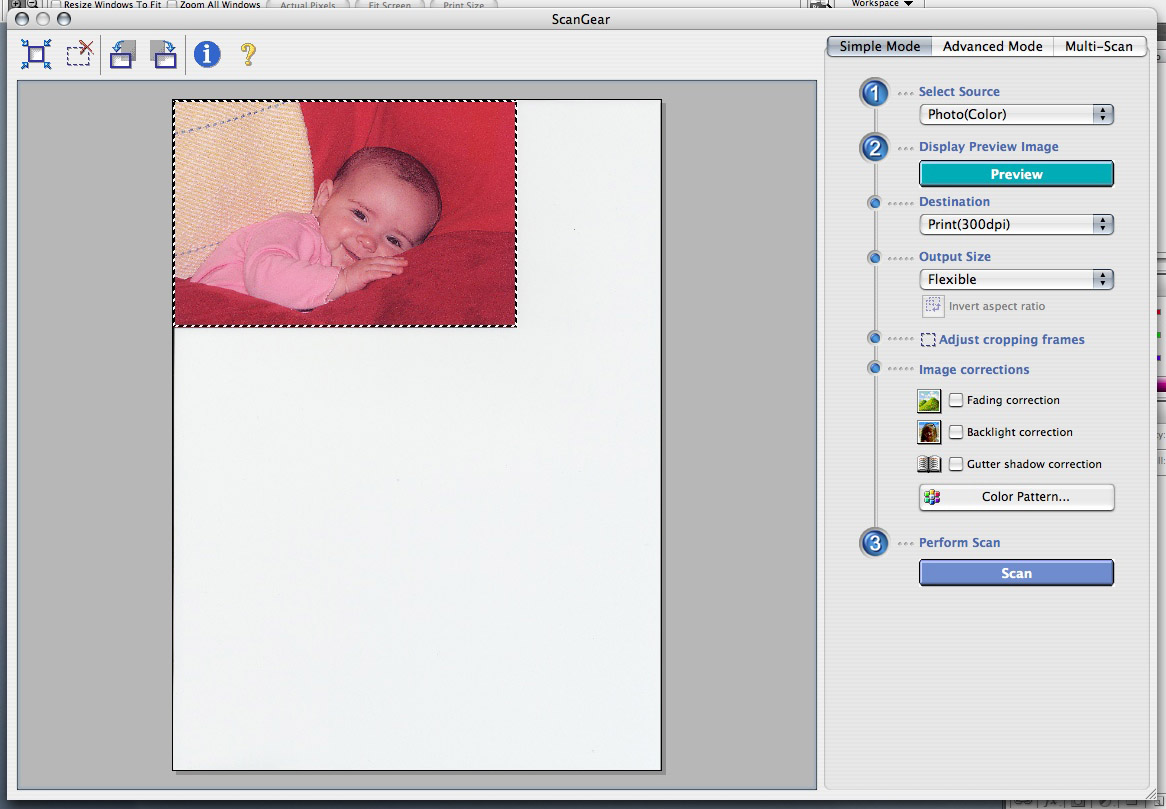Toggle the Gutter shadow correction checkbox
Image resolution: width=1166 pixels, height=809 pixels.
tap(956, 464)
